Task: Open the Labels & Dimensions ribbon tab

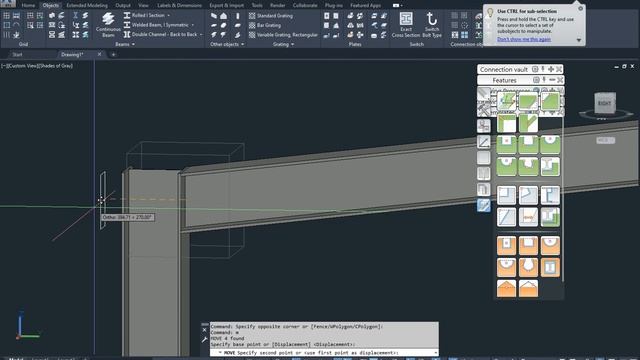Action: tap(179, 5)
